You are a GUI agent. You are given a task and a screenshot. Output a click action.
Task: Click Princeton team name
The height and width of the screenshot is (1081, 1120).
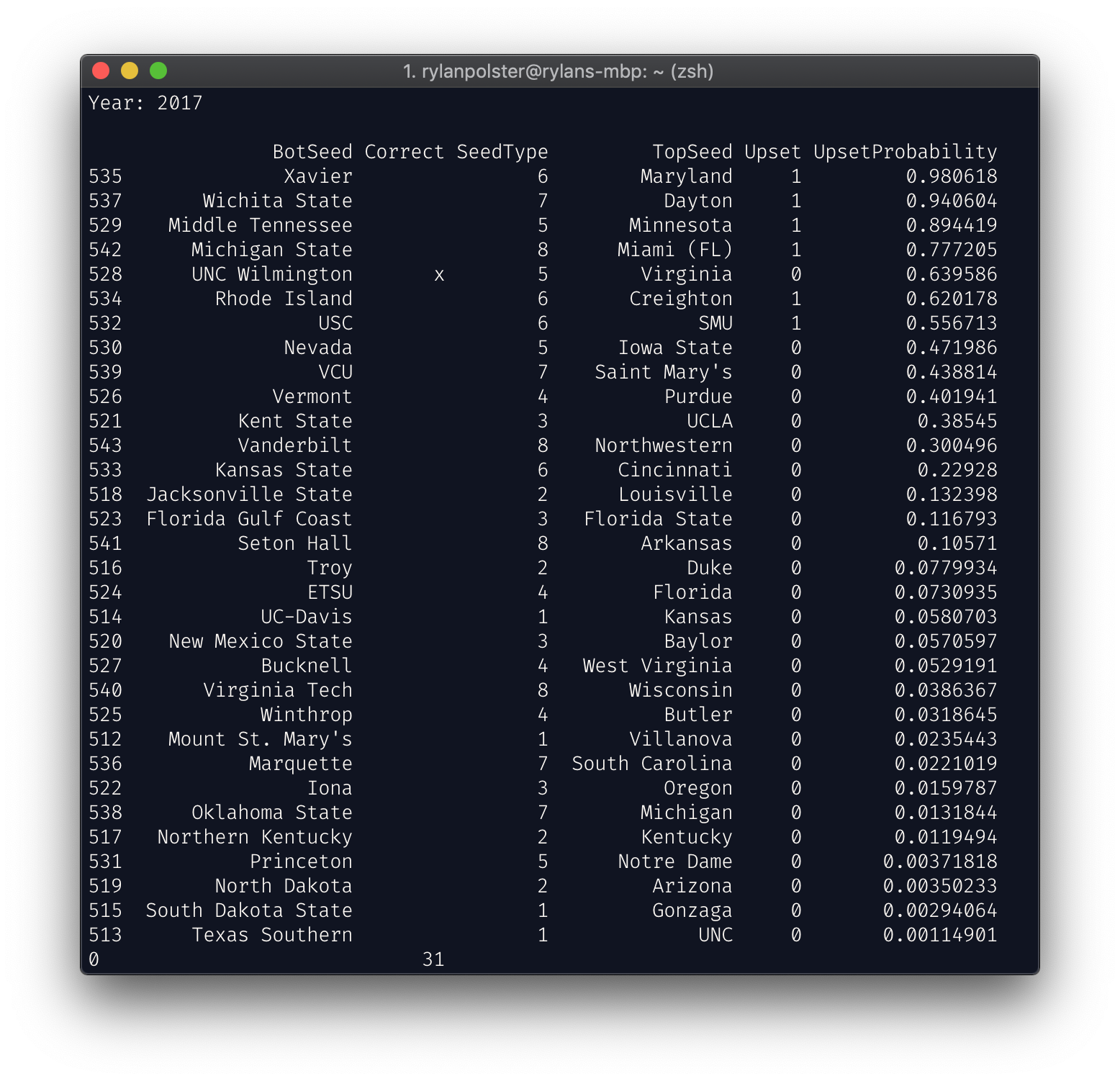pyautogui.click(x=301, y=861)
